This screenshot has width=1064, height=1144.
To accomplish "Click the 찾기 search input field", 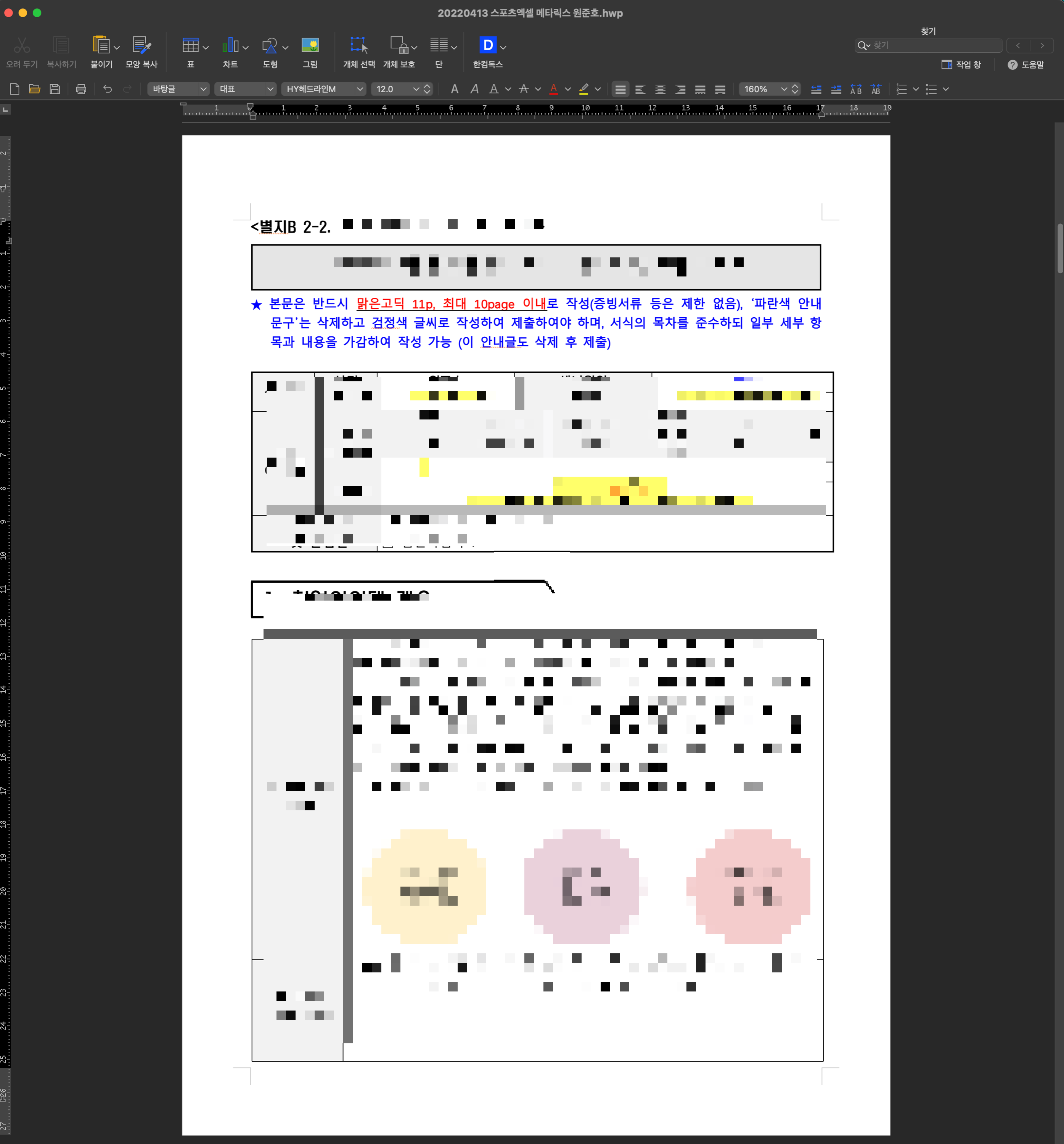I will point(929,45).
